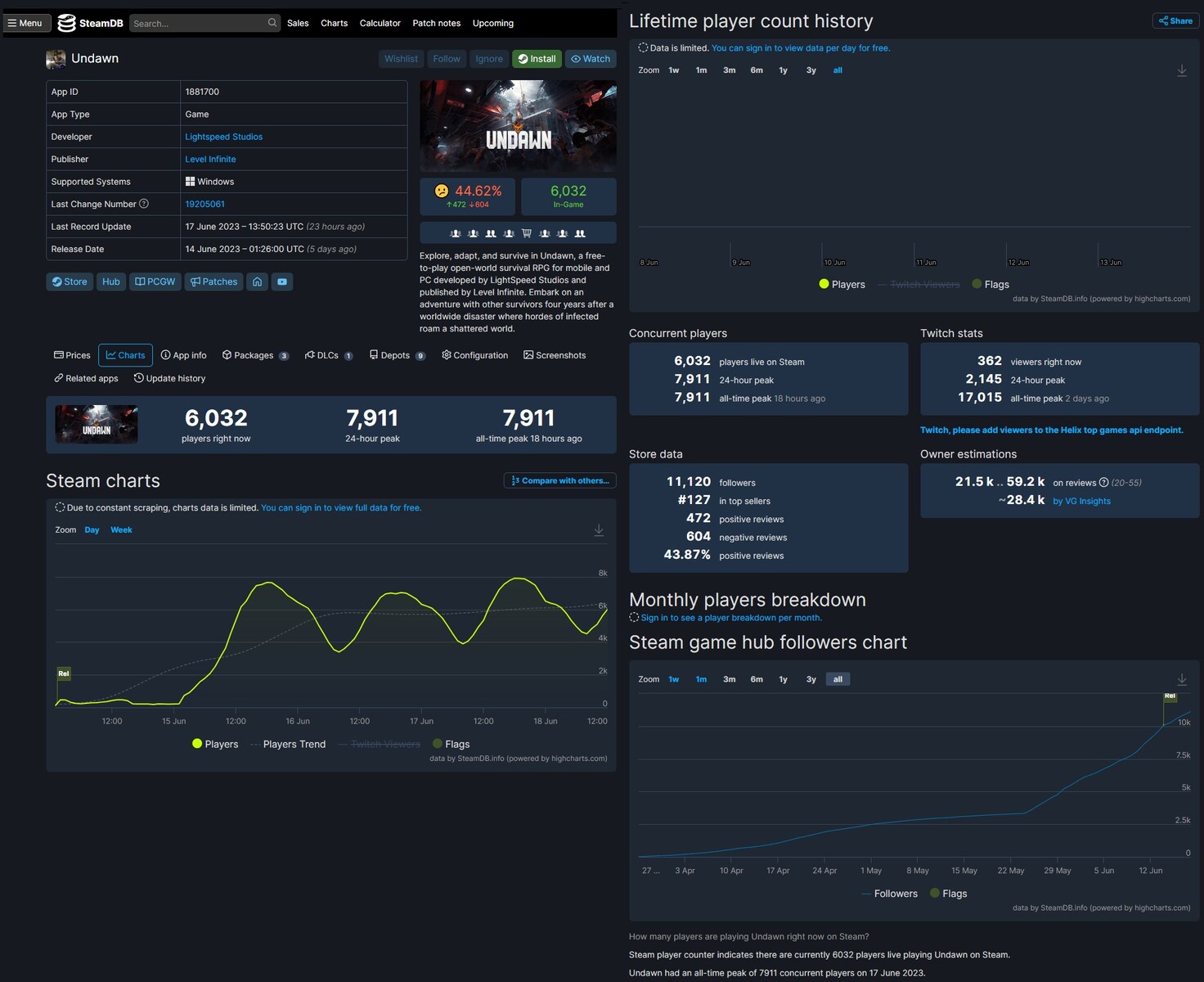This screenshot has width=1204, height=982.
Task: Set lifetime chart zoom to 1w
Action: pos(674,70)
